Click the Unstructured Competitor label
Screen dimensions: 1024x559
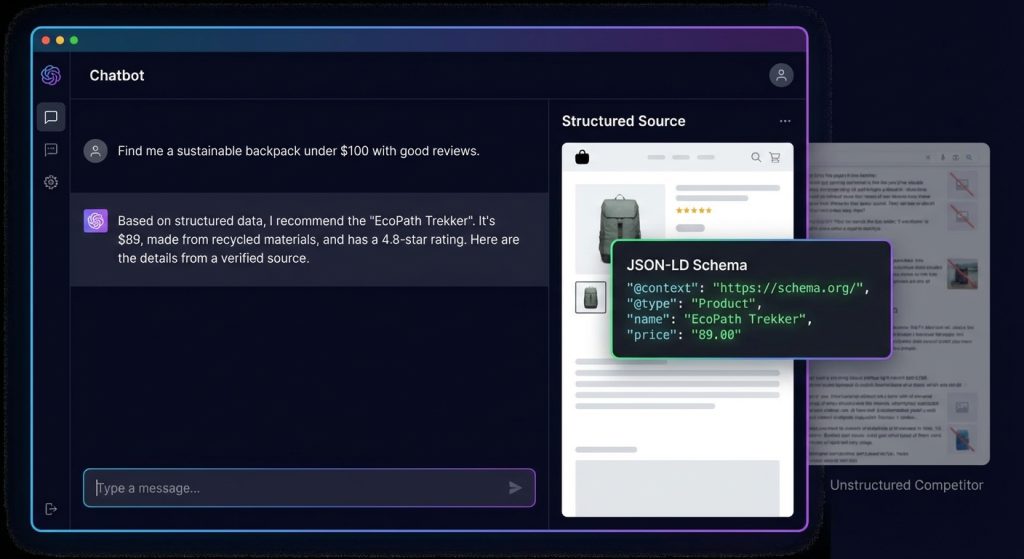(906, 485)
